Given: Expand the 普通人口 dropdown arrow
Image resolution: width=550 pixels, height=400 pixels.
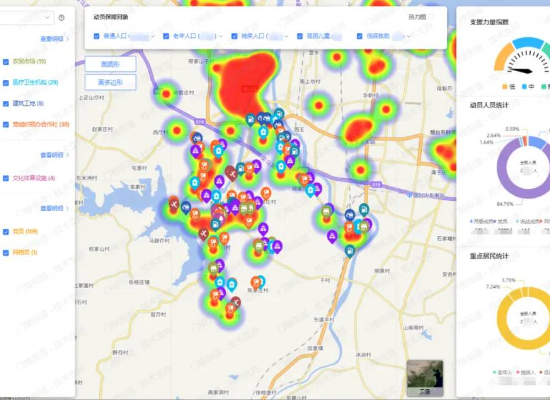Looking at the screenshot, I should (x=153, y=36).
